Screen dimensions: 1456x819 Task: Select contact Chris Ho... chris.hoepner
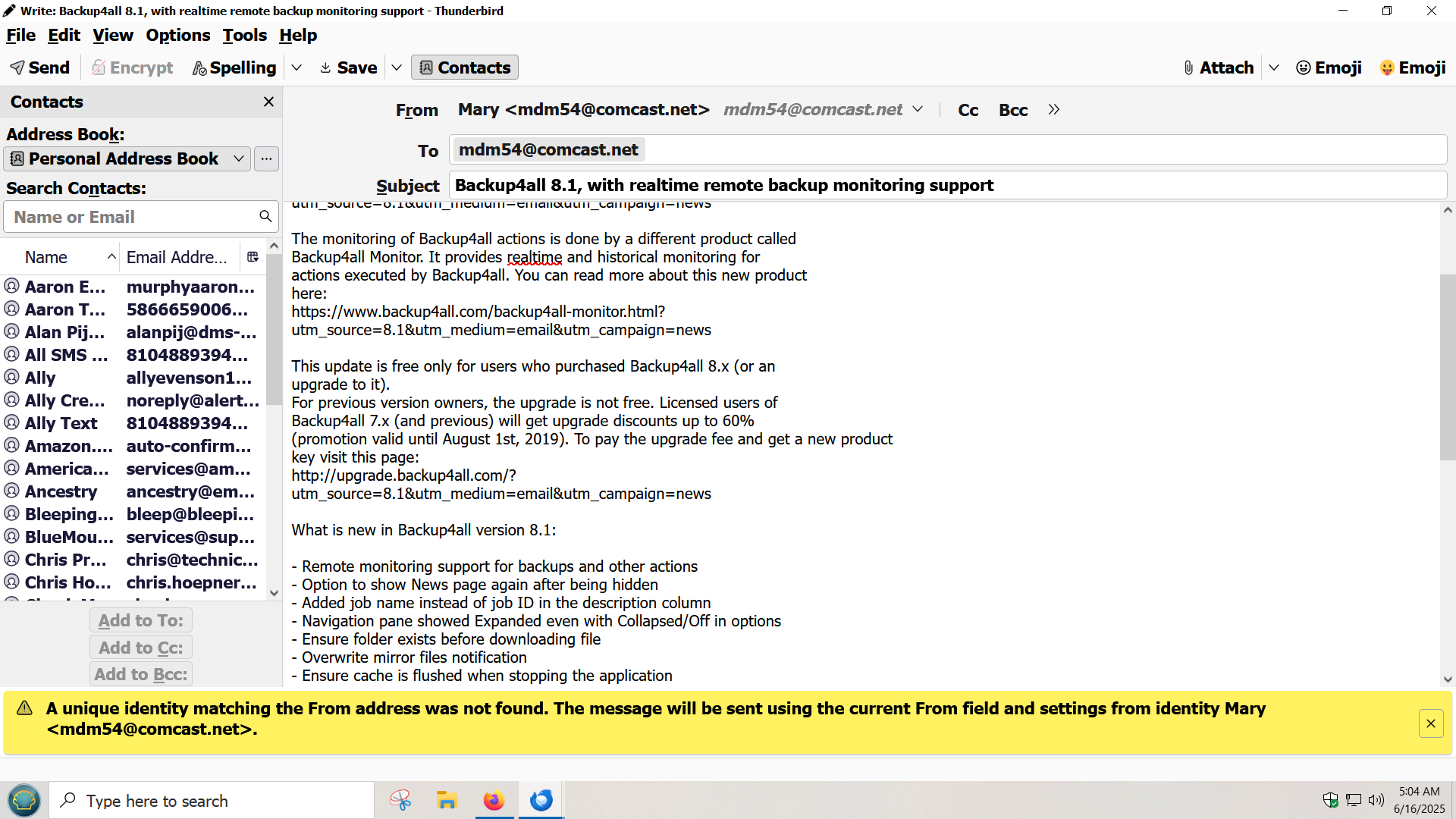tap(133, 582)
